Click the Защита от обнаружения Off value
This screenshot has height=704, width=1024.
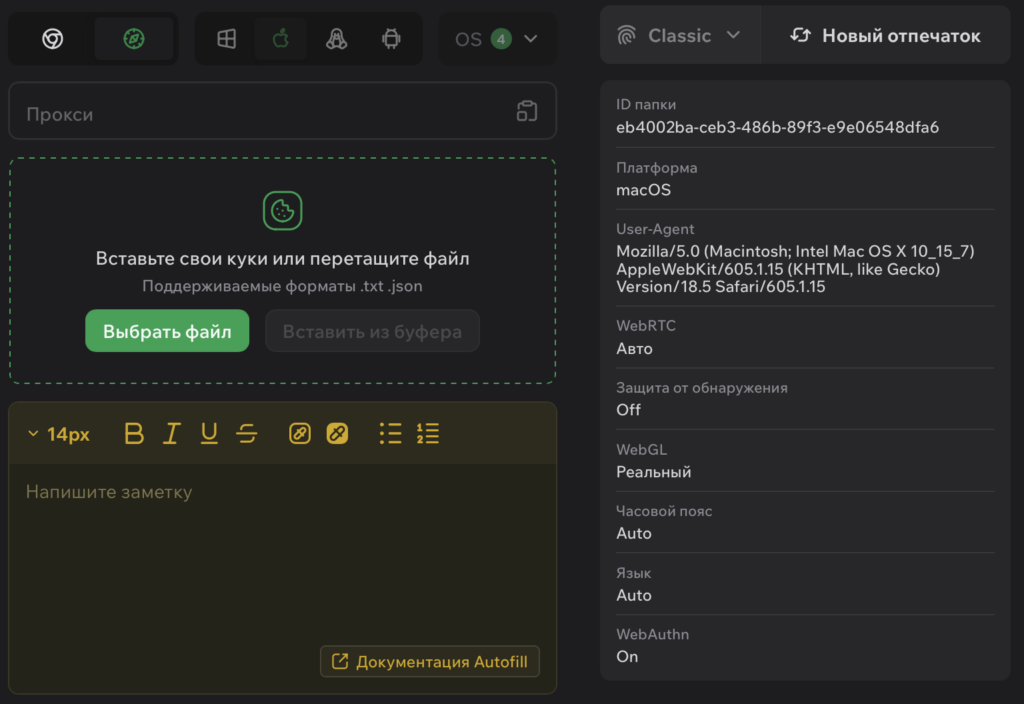[x=628, y=410]
